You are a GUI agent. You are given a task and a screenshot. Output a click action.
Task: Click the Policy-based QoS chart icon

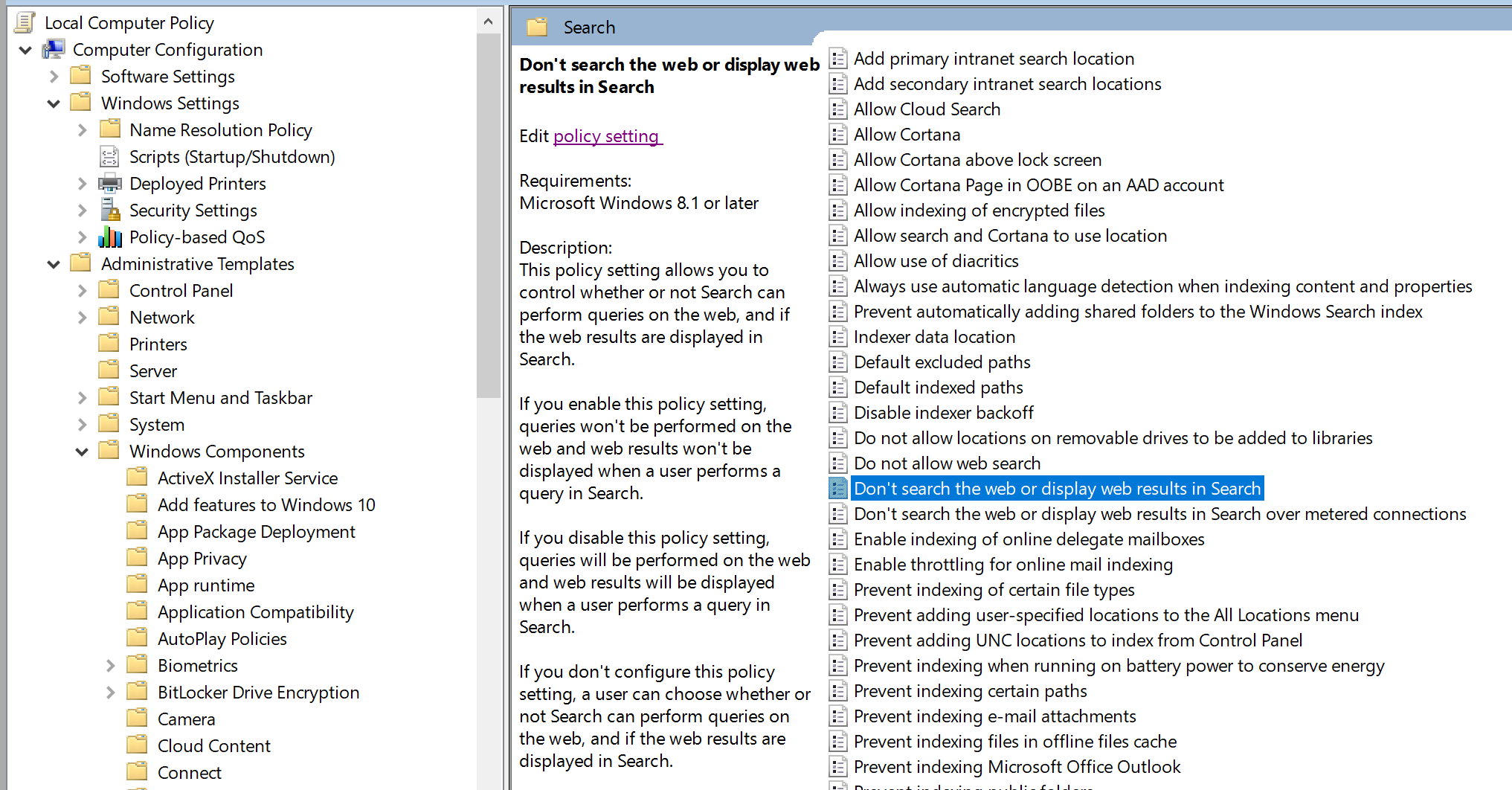point(110,237)
